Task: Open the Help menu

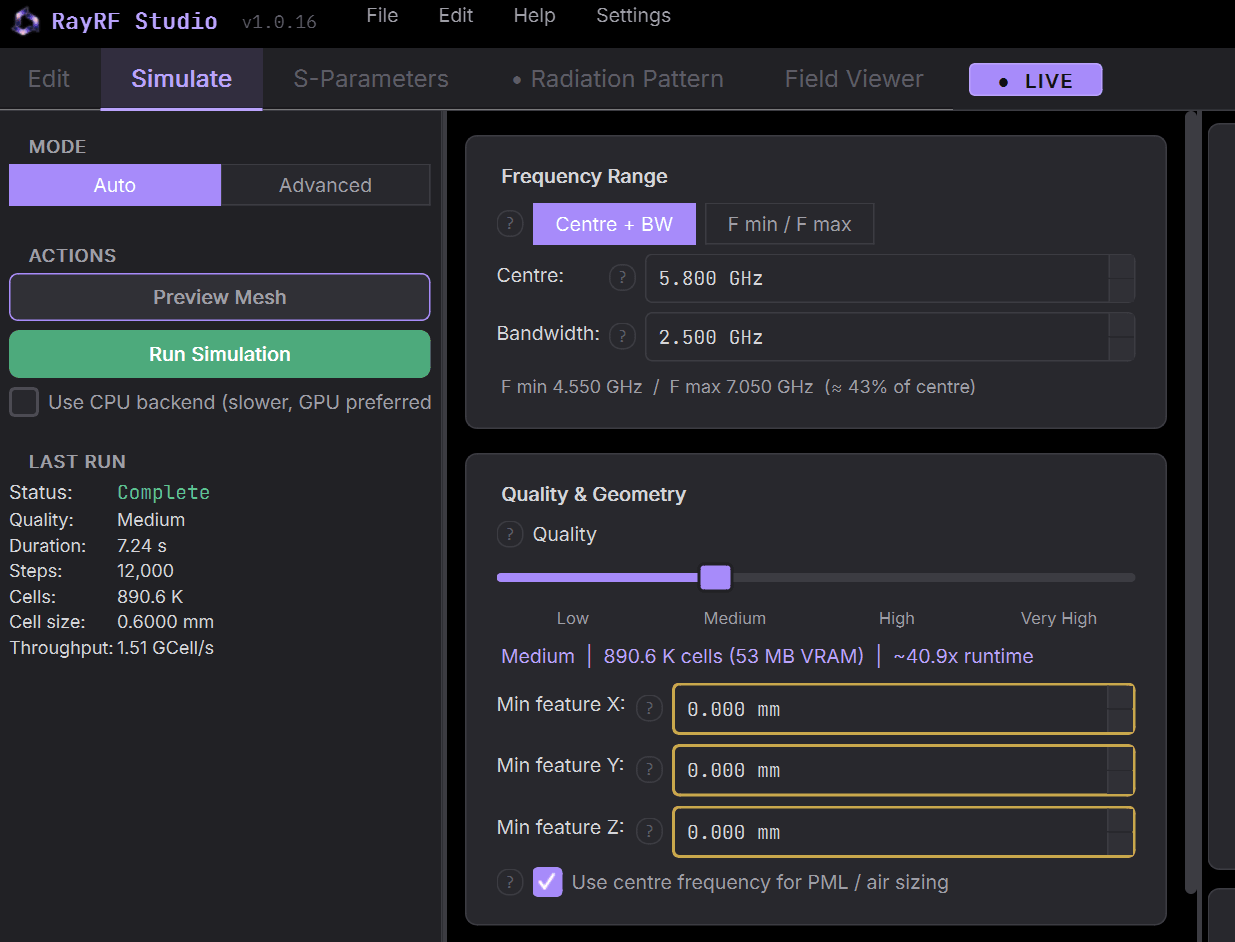Action: [534, 15]
